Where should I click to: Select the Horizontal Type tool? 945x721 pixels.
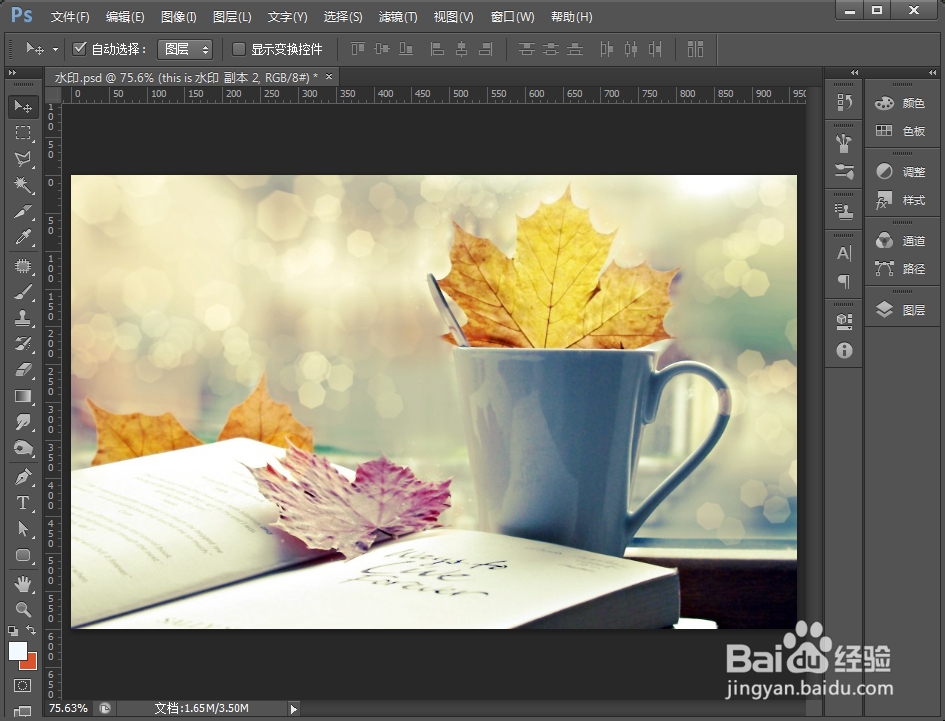(x=23, y=503)
